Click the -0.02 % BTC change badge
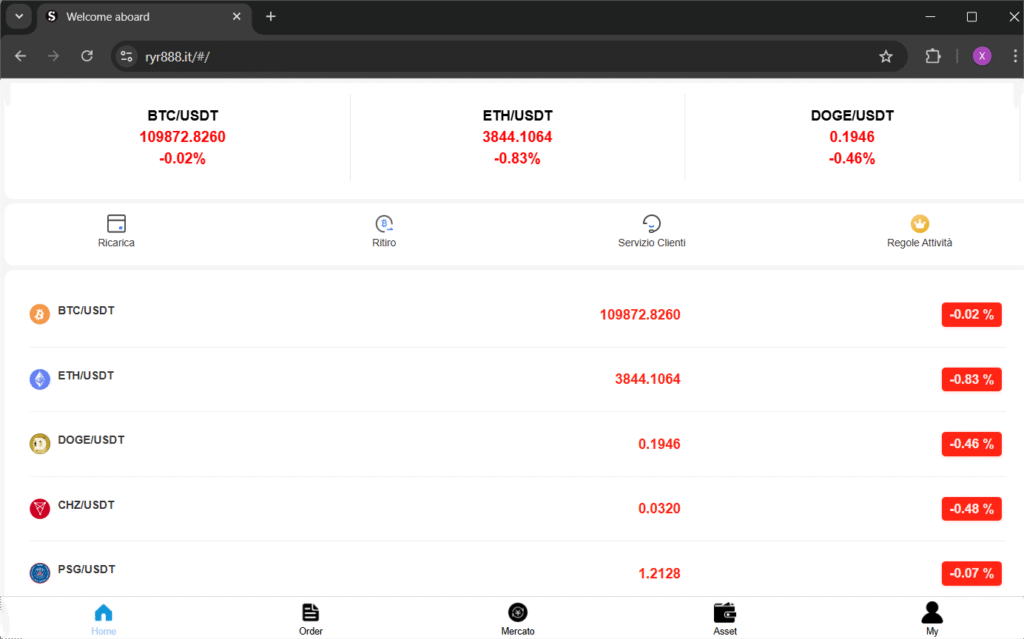The image size is (1024, 639). [x=971, y=315]
